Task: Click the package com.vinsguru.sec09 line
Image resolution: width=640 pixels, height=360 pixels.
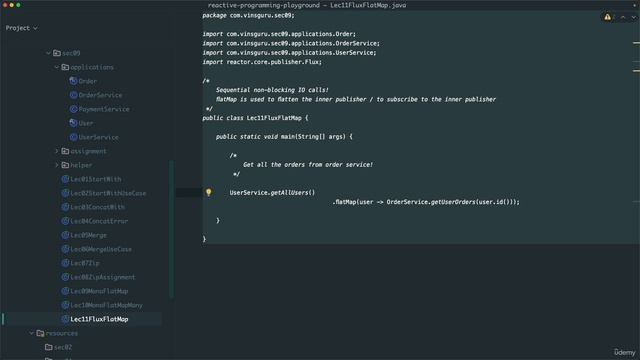Action: click(x=248, y=16)
